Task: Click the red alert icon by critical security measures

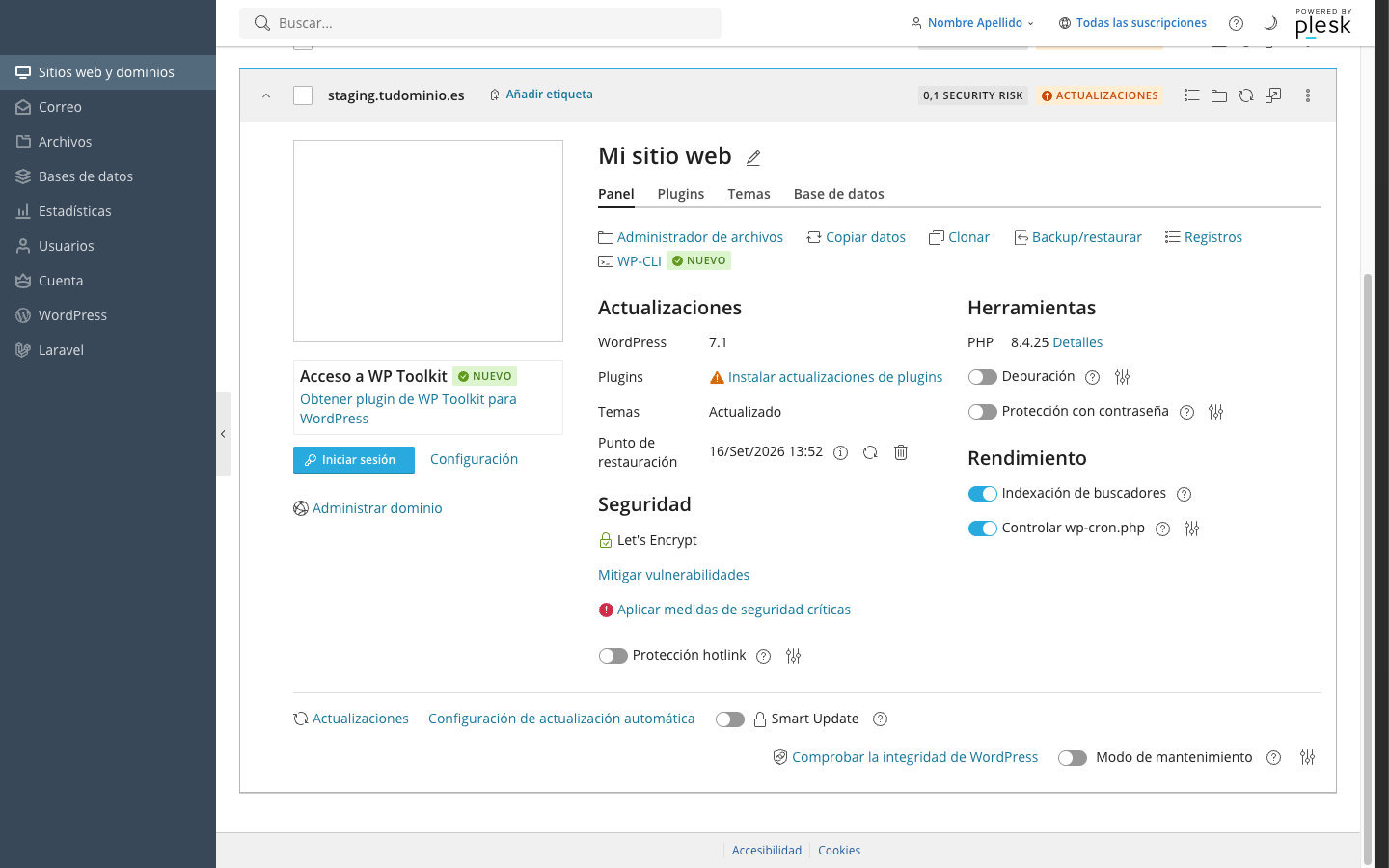Action: [606, 610]
